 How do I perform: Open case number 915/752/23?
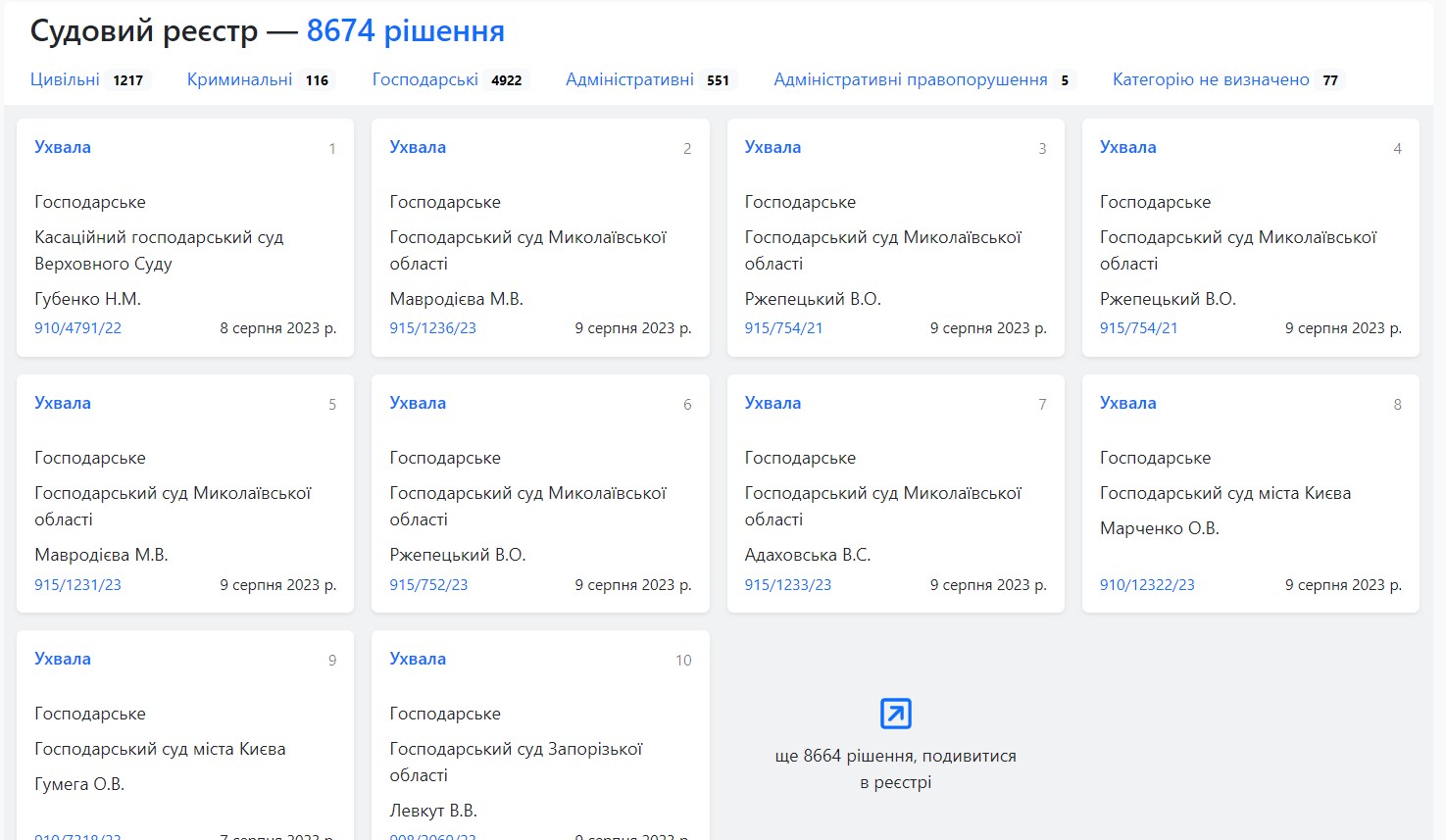428,585
